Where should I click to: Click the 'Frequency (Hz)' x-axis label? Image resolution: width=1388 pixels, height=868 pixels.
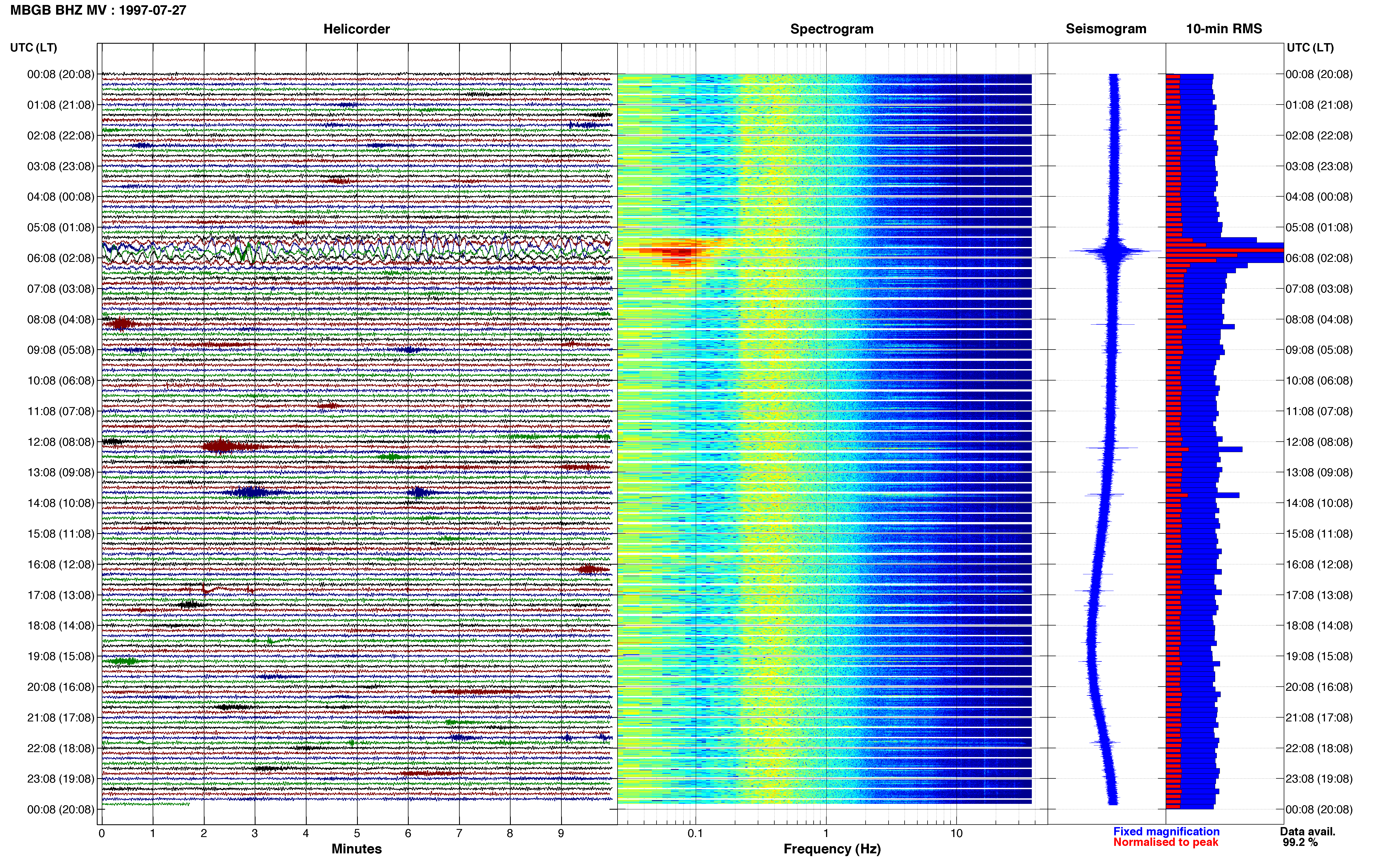pos(832,849)
